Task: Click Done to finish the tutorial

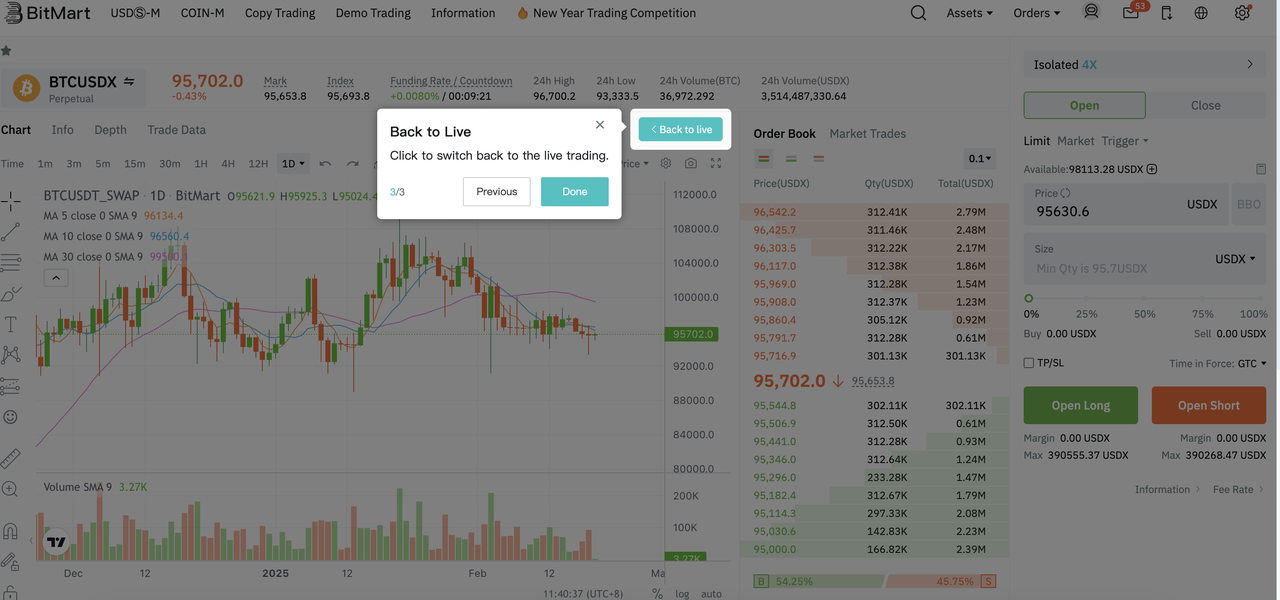Action: (574, 191)
